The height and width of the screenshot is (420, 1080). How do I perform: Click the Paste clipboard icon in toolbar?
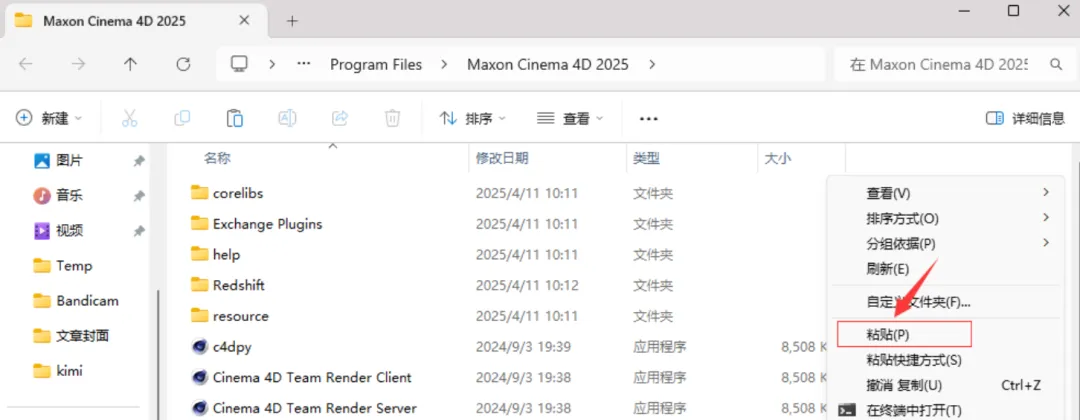tap(235, 118)
